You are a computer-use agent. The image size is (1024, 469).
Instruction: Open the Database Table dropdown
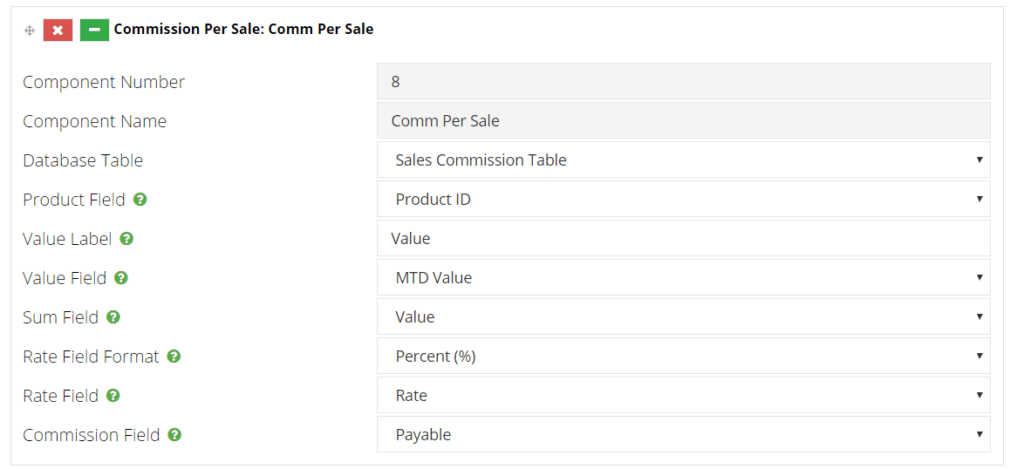point(684,160)
